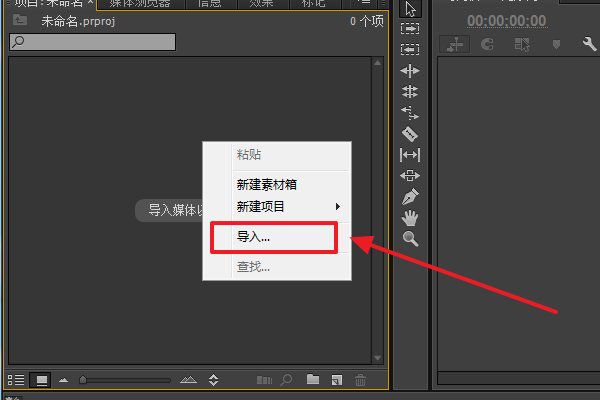Switch to the 信息 tab
Screen dimensions: 600x400
(x=209, y=4)
